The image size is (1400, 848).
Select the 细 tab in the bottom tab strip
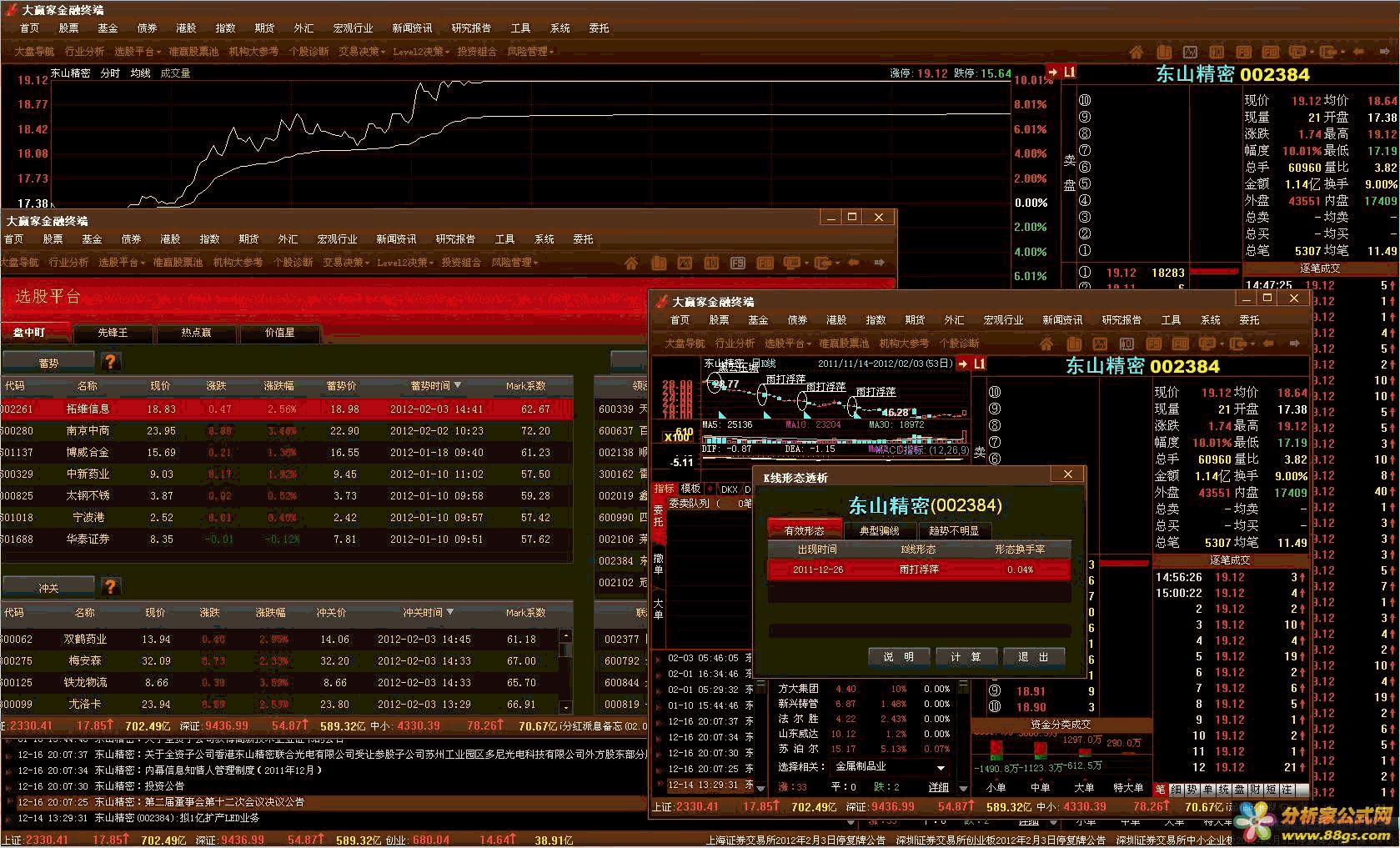pyautogui.click(x=1175, y=789)
